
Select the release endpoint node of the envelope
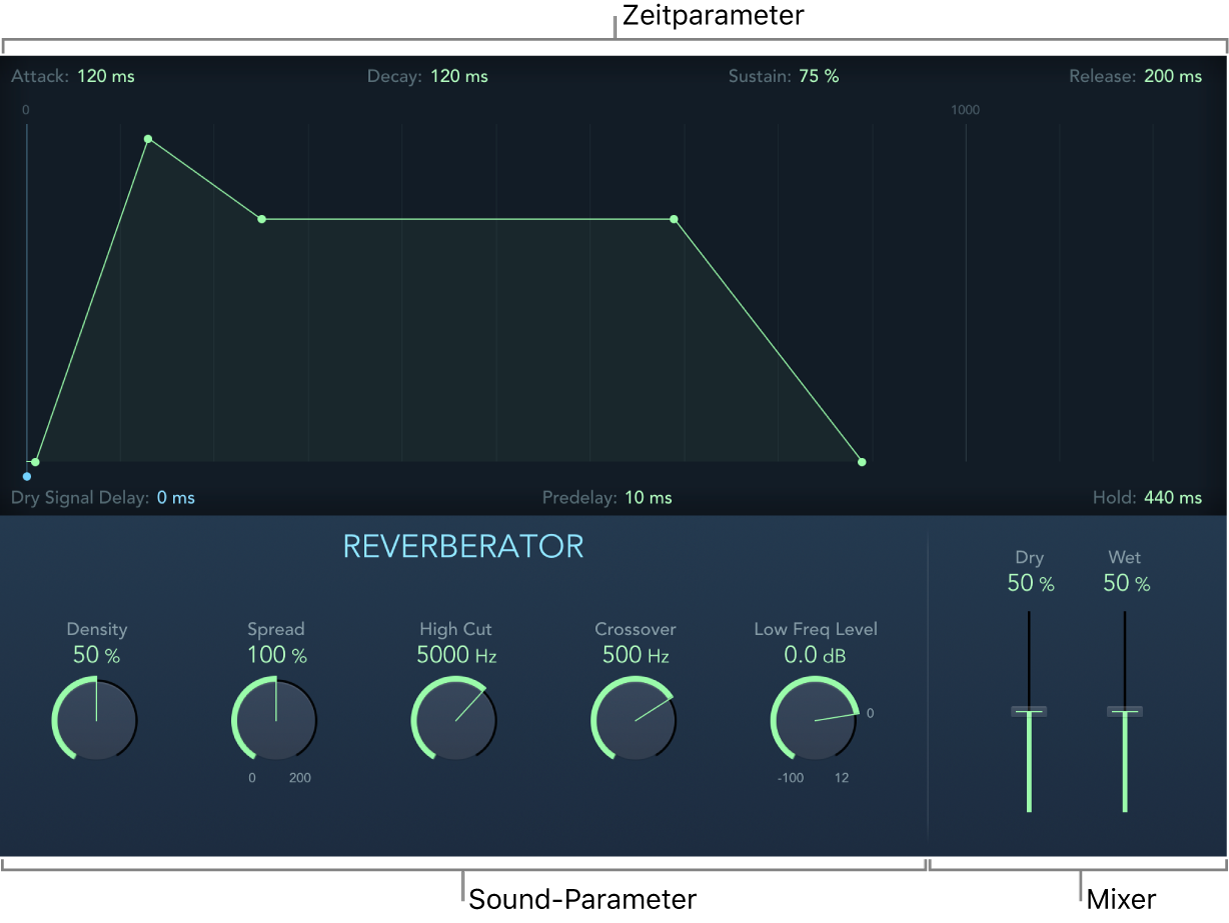(862, 462)
